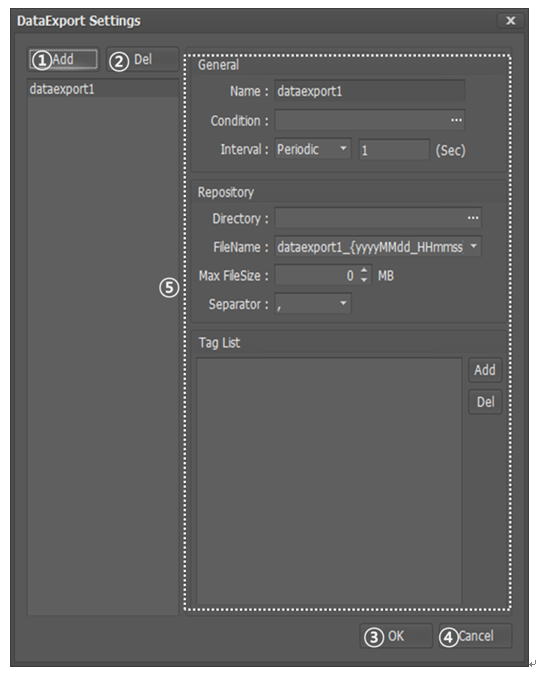543x676 pixels.
Task: Click the Add button above export list
Action: [63, 59]
